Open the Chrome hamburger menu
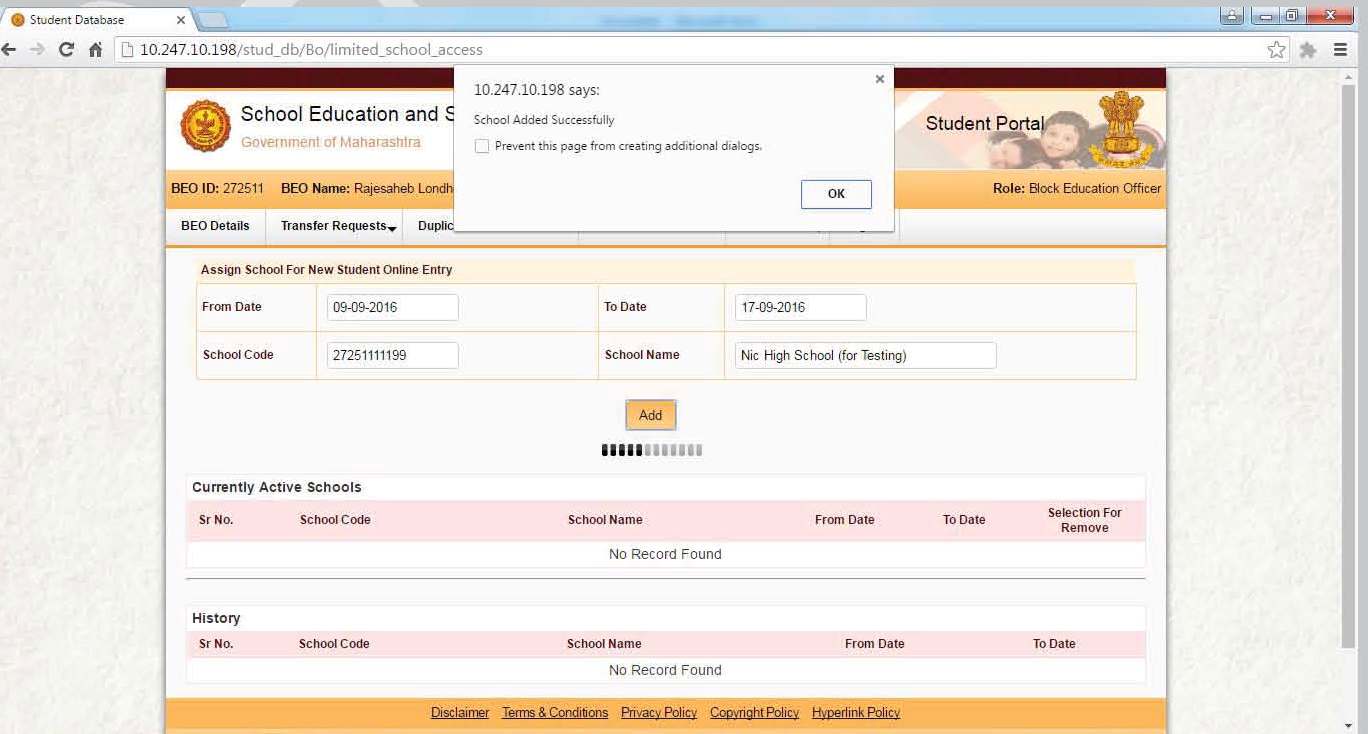 pyautogui.click(x=1340, y=48)
